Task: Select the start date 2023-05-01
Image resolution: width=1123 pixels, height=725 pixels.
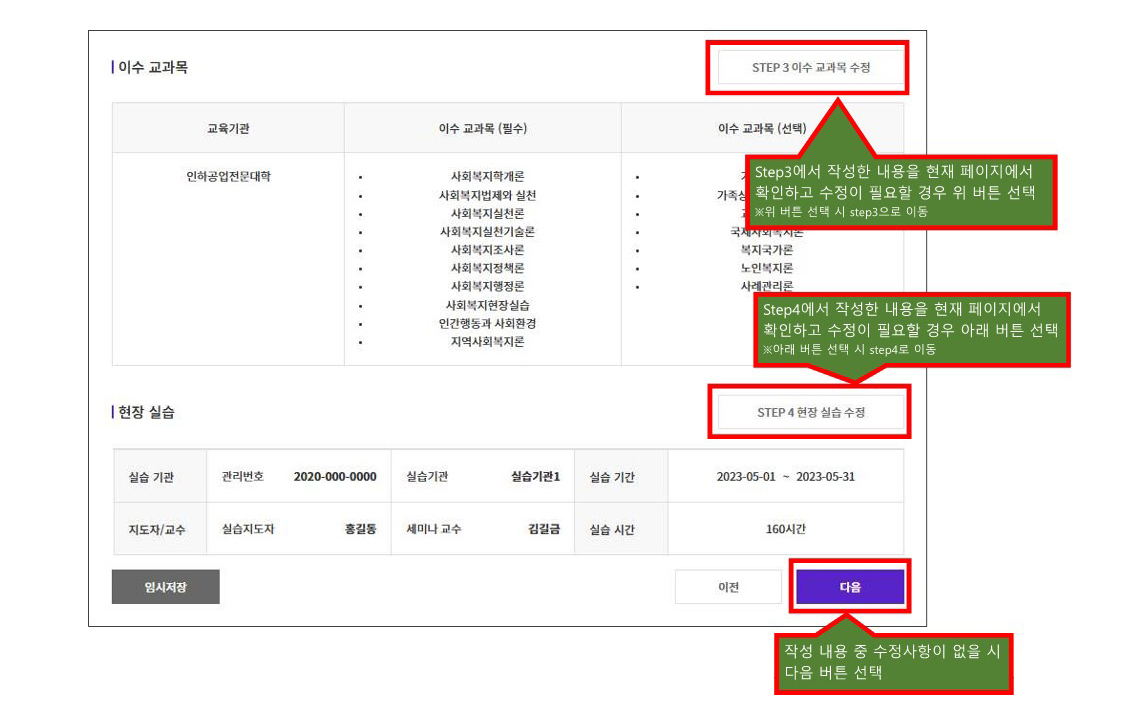Action: pyautogui.click(x=746, y=476)
